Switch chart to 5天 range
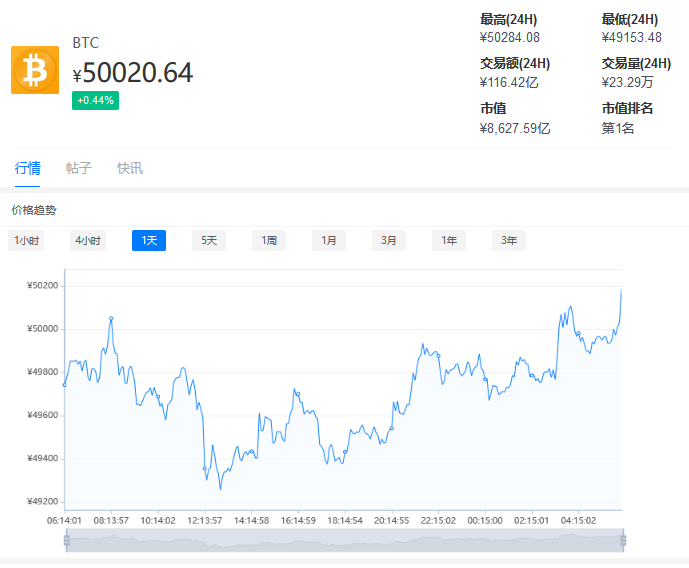This screenshot has height=568, width=689. (209, 241)
